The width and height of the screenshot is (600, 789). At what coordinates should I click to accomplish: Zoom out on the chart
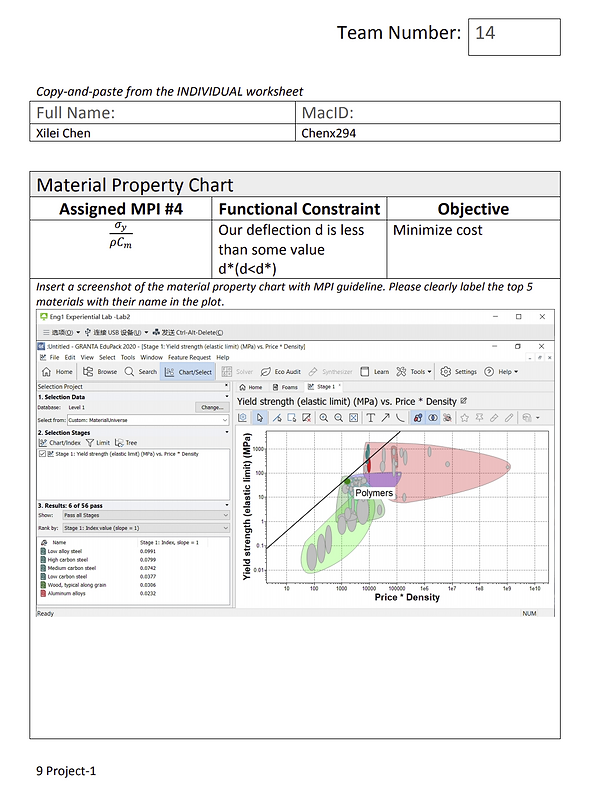click(339, 418)
